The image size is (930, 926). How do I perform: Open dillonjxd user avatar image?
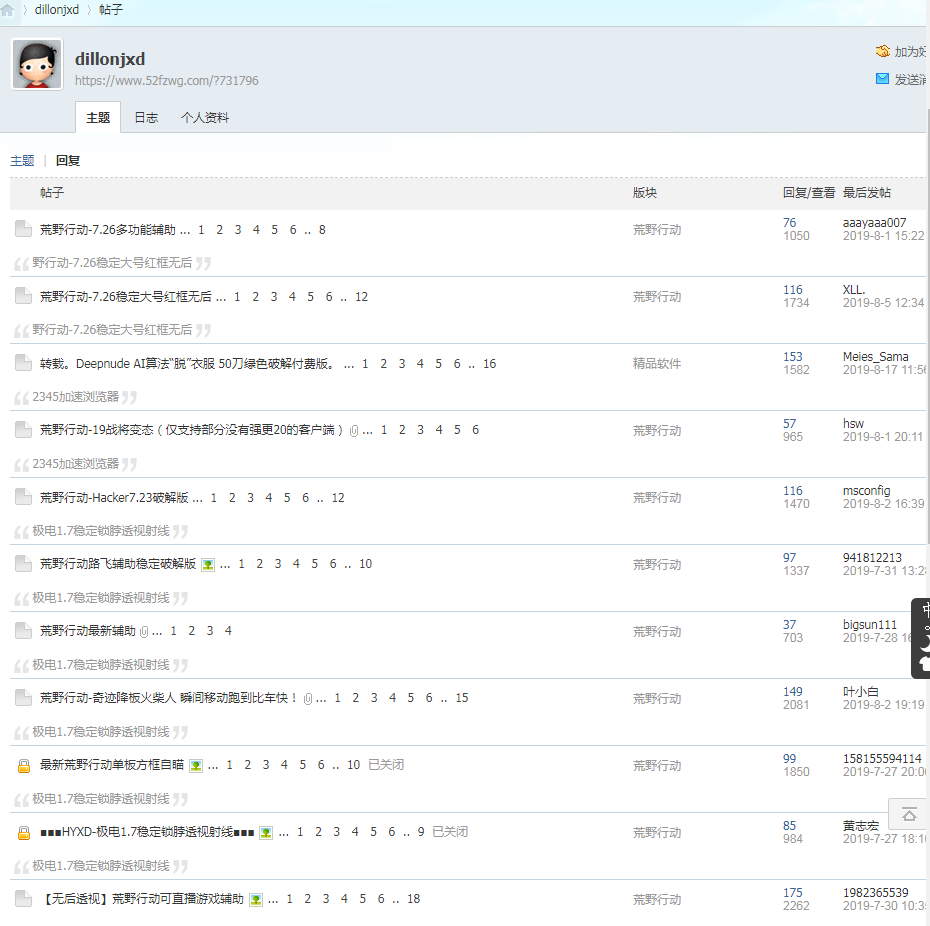(x=37, y=64)
